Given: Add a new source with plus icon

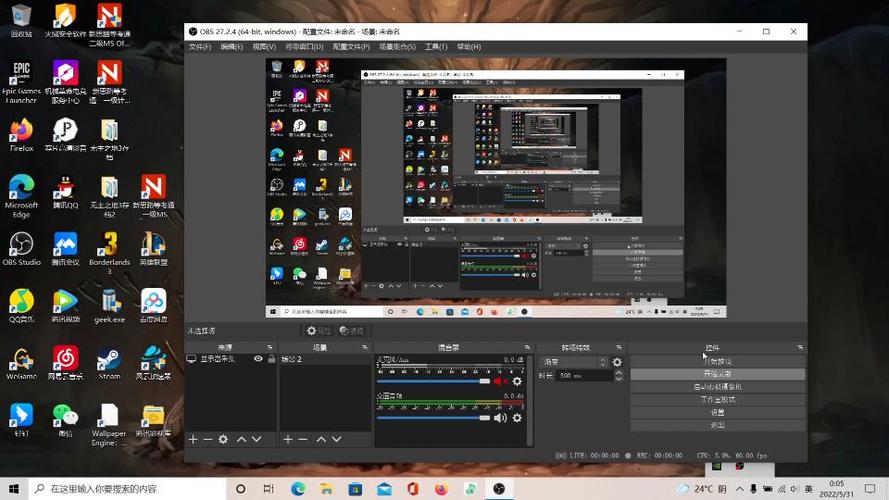Looking at the screenshot, I should pyautogui.click(x=193, y=439).
